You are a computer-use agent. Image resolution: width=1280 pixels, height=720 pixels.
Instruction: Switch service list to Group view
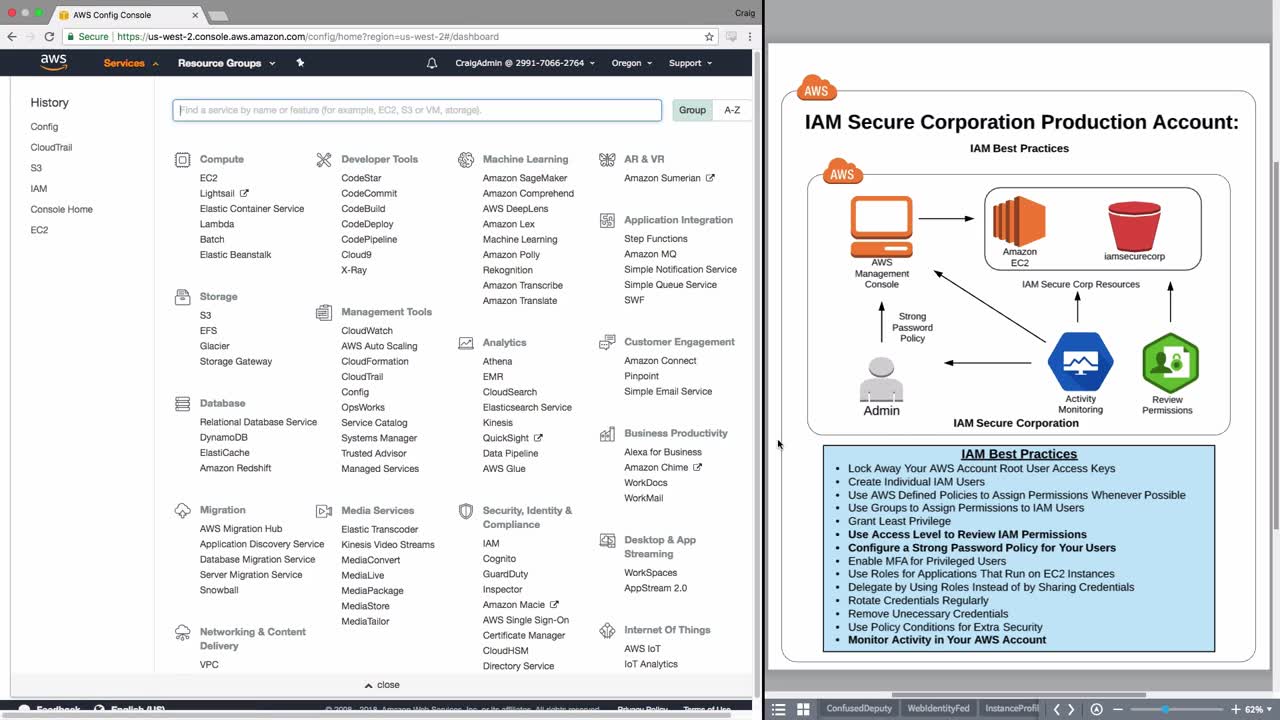tap(692, 110)
